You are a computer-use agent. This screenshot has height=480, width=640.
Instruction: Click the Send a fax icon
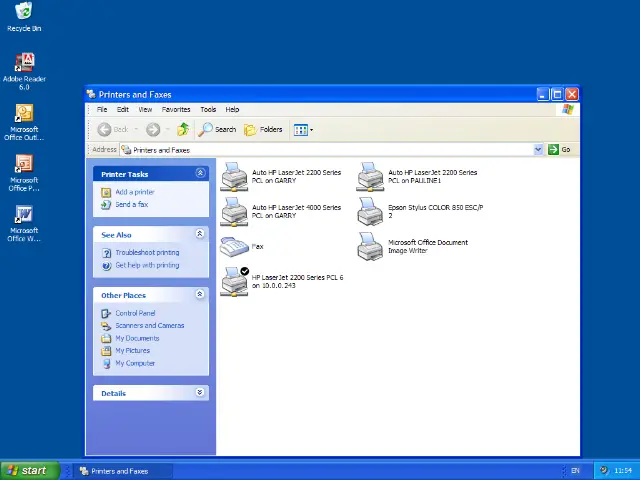(106, 204)
